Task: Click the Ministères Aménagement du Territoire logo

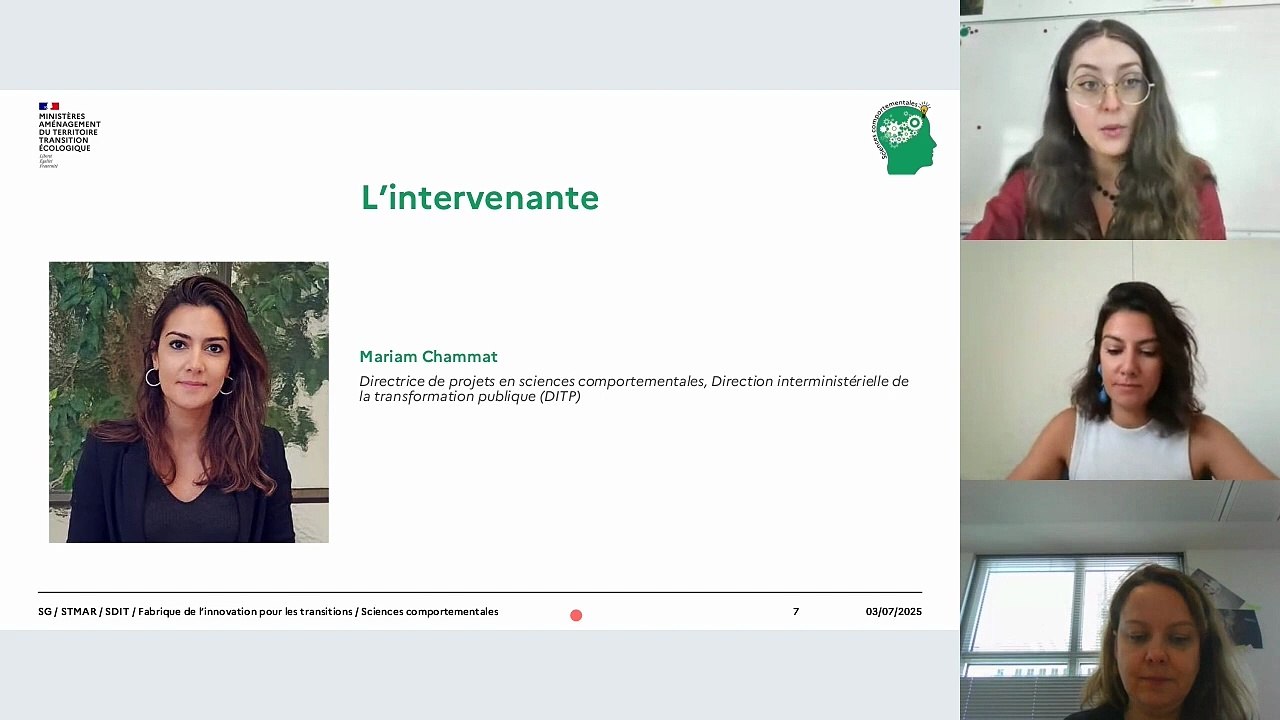Action: tap(69, 135)
